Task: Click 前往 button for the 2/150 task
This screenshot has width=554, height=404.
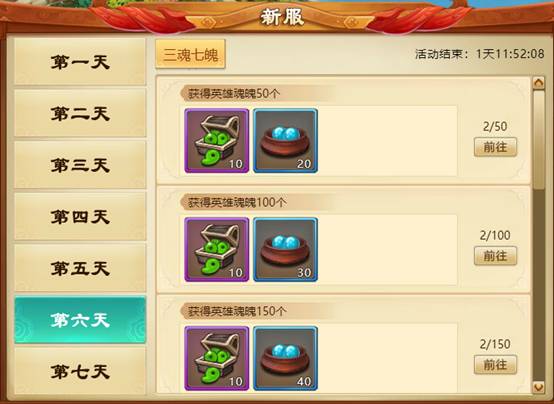Action: click(495, 365)
